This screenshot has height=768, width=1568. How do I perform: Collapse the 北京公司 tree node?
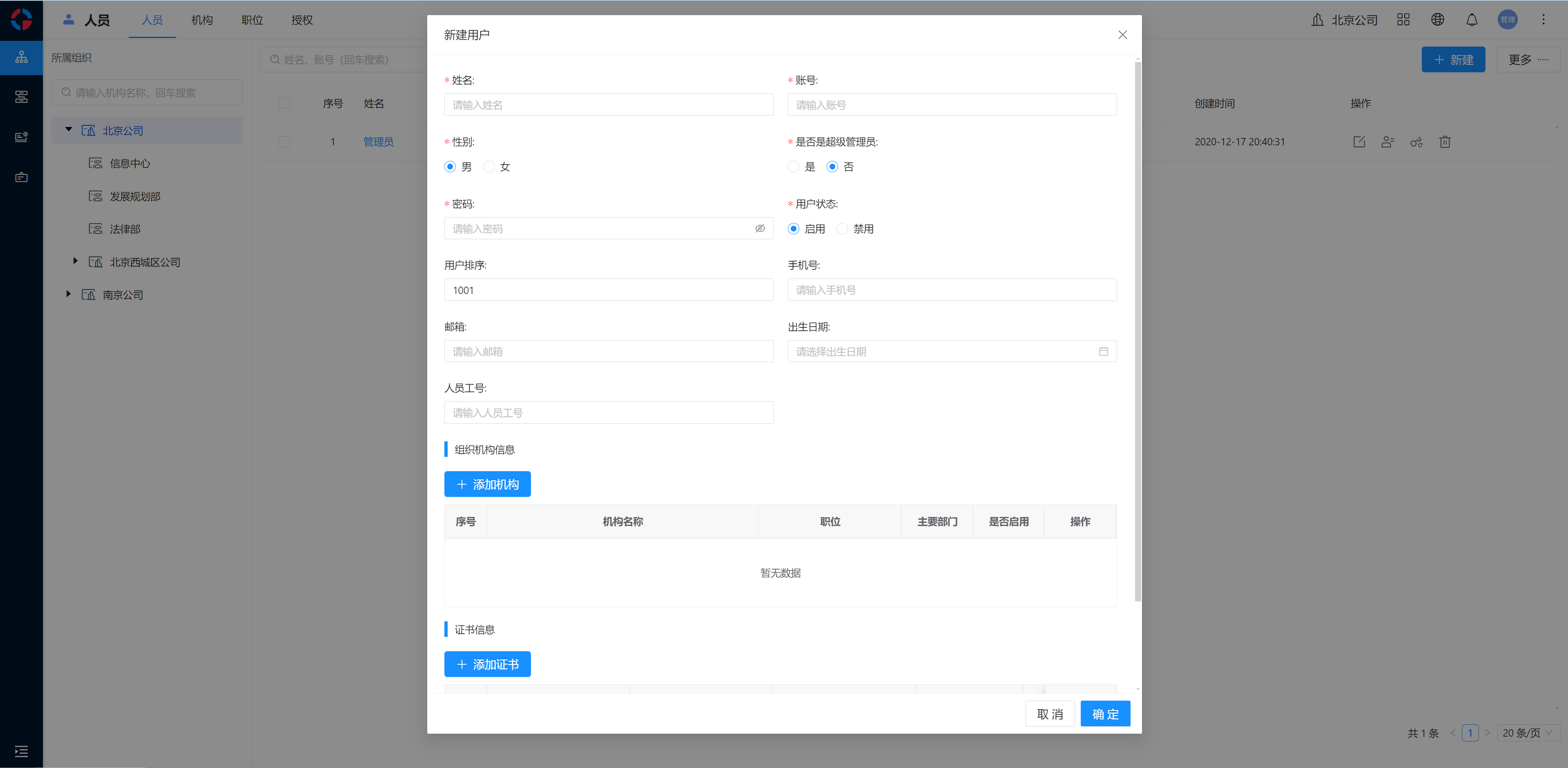[69, 129]
